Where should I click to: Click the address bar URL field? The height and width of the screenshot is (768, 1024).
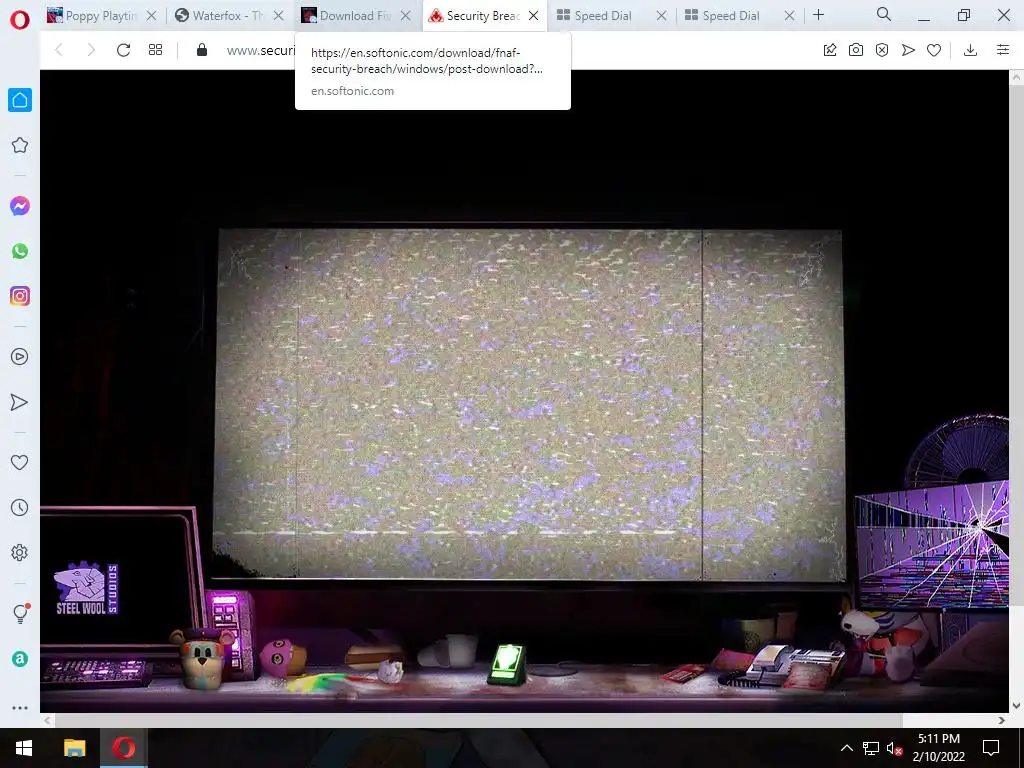260,50
